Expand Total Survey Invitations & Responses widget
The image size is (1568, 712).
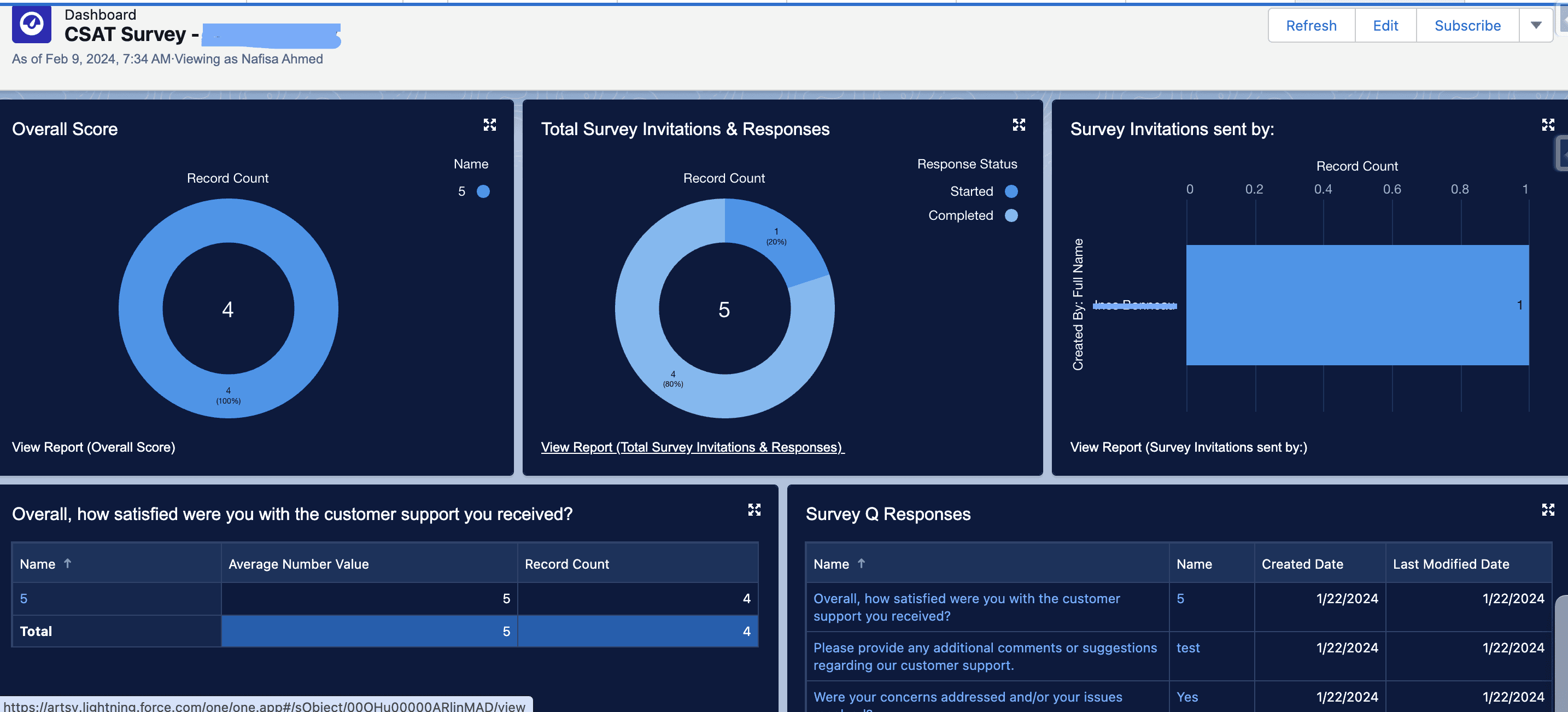pos(1019,125)
